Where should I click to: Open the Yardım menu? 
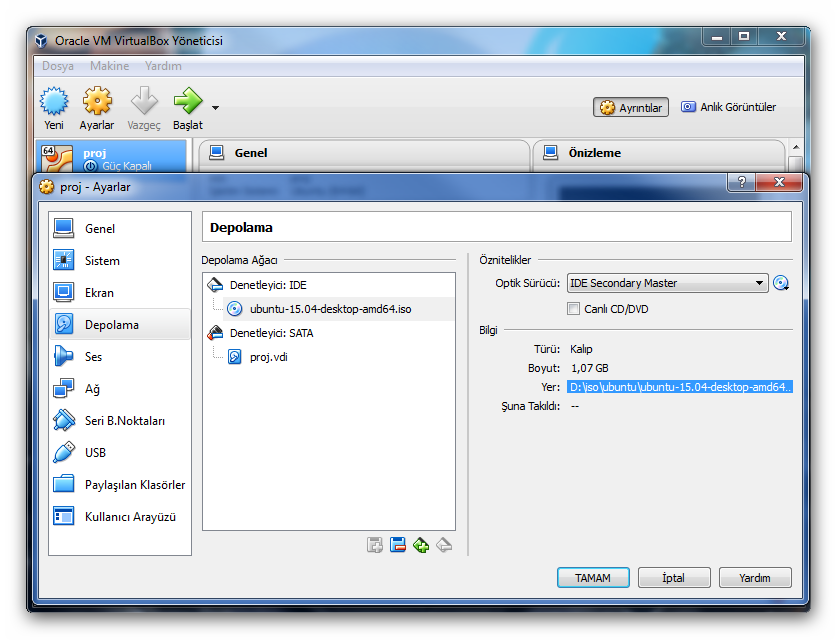click(x=163, y=66)
